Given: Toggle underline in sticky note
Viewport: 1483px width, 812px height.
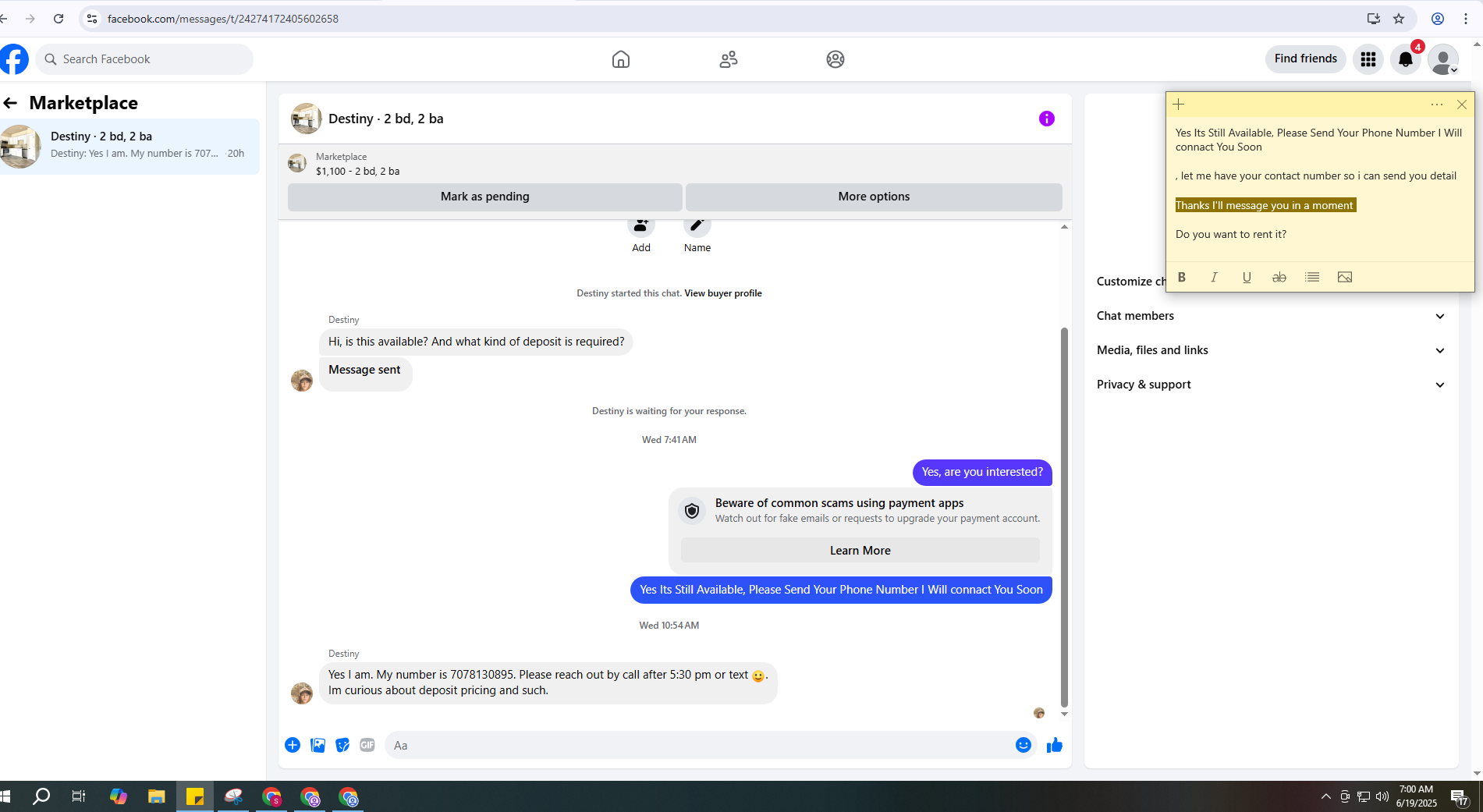Looking at the screenshot, I should tap(1247, 277).
